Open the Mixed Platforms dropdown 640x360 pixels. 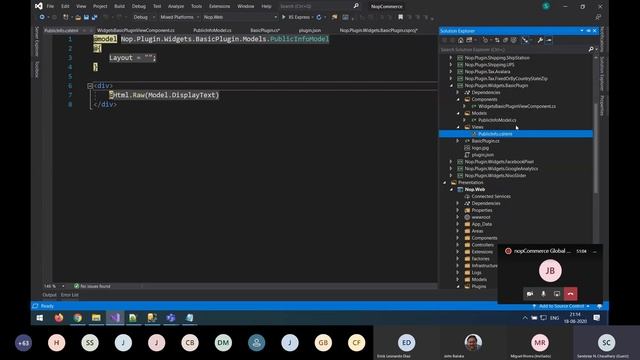pyautogui.click(x=179, y=17)
